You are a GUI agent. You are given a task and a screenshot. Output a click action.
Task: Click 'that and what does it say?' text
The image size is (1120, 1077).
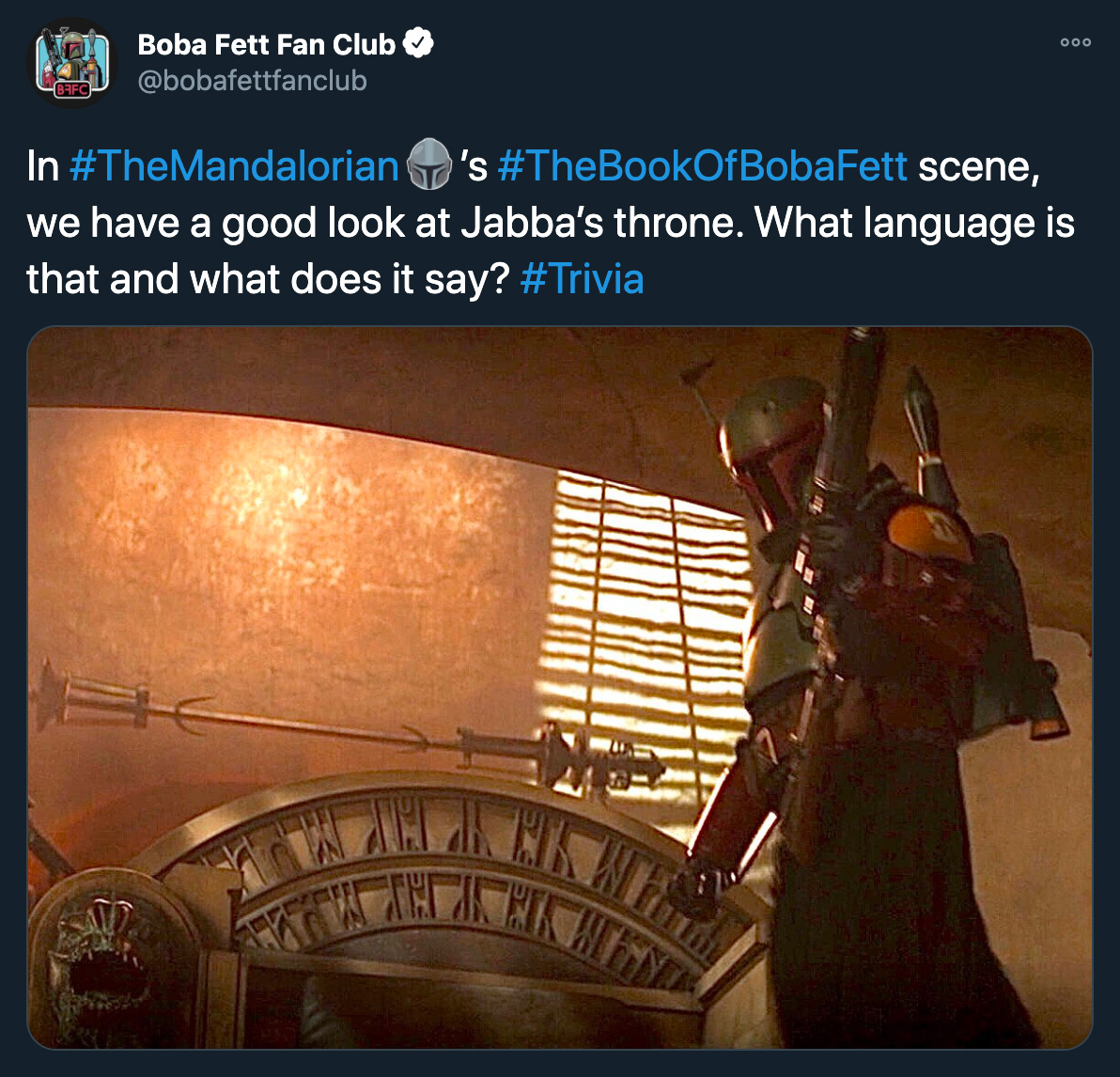pyautogui.click(x=268, y=278)
